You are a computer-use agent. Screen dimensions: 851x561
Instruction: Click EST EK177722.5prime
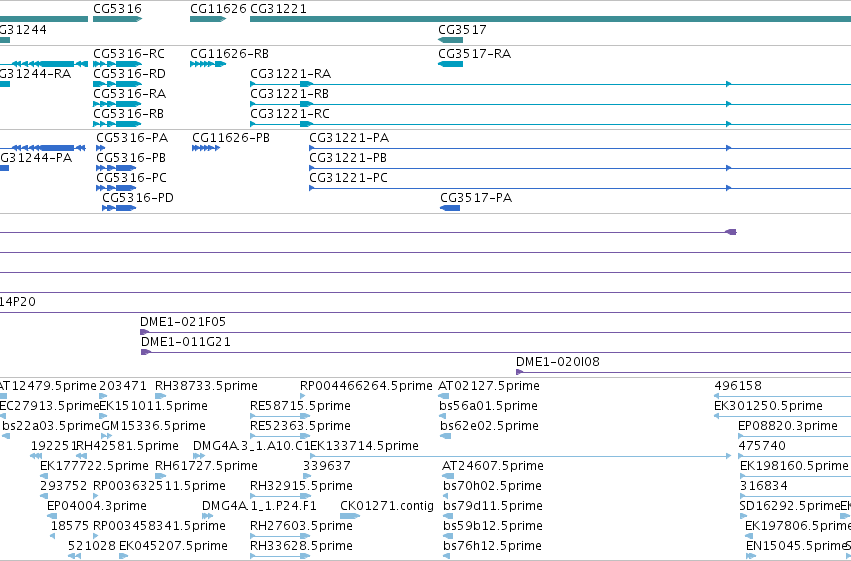point(94,466)
